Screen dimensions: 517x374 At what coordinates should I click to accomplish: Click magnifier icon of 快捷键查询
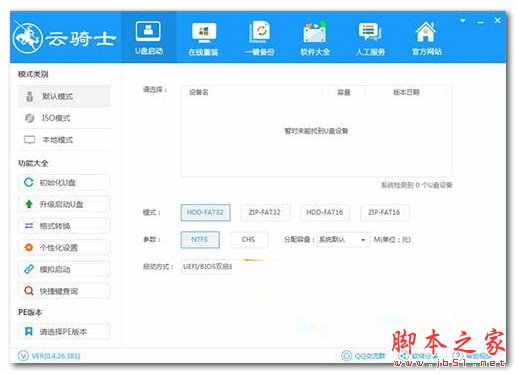coord(29,291)
